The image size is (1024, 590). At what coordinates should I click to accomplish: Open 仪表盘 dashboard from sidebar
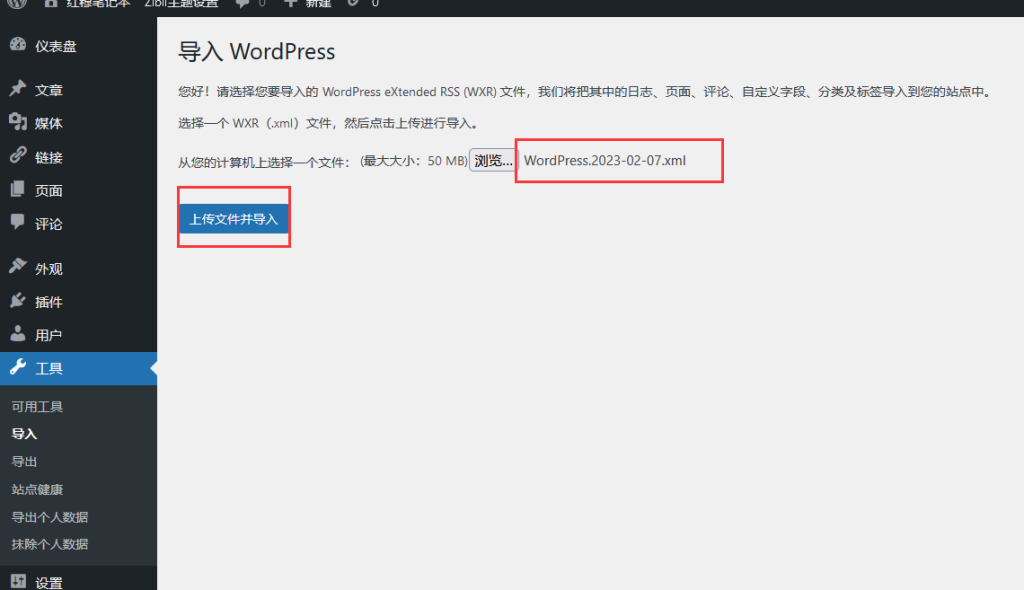56,46
